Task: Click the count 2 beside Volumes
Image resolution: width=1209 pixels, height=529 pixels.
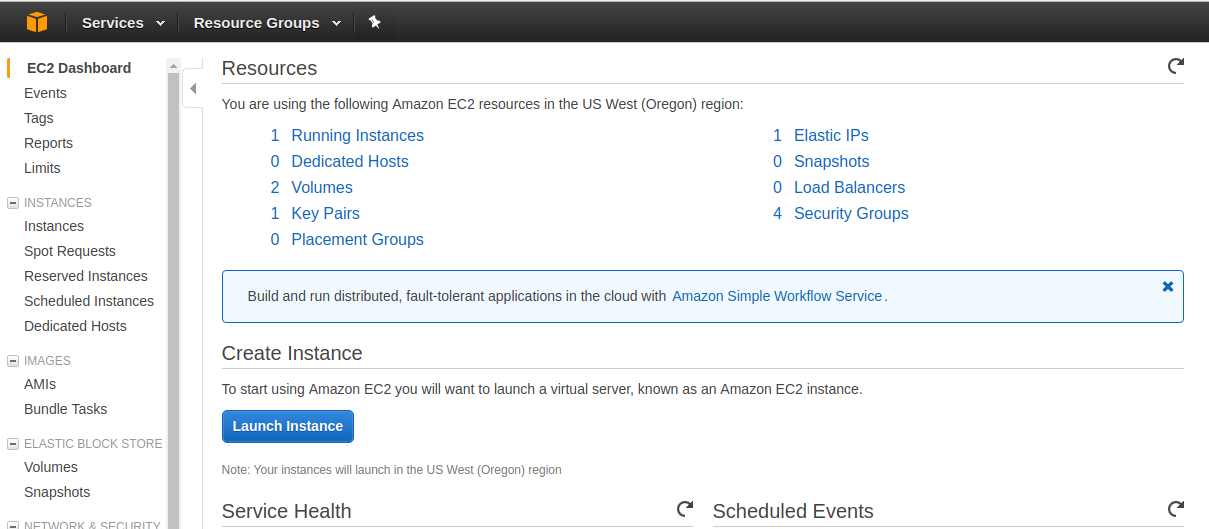Action: 275,187
